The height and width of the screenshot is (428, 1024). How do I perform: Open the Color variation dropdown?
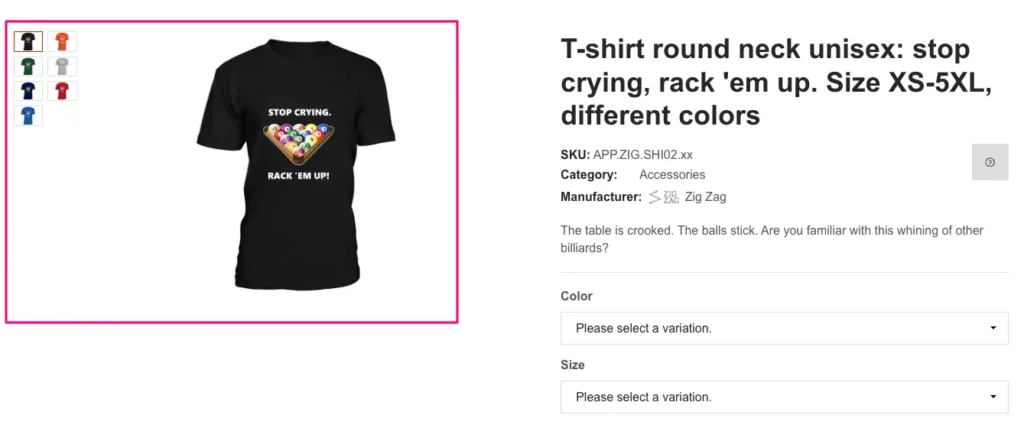[784, 328]
